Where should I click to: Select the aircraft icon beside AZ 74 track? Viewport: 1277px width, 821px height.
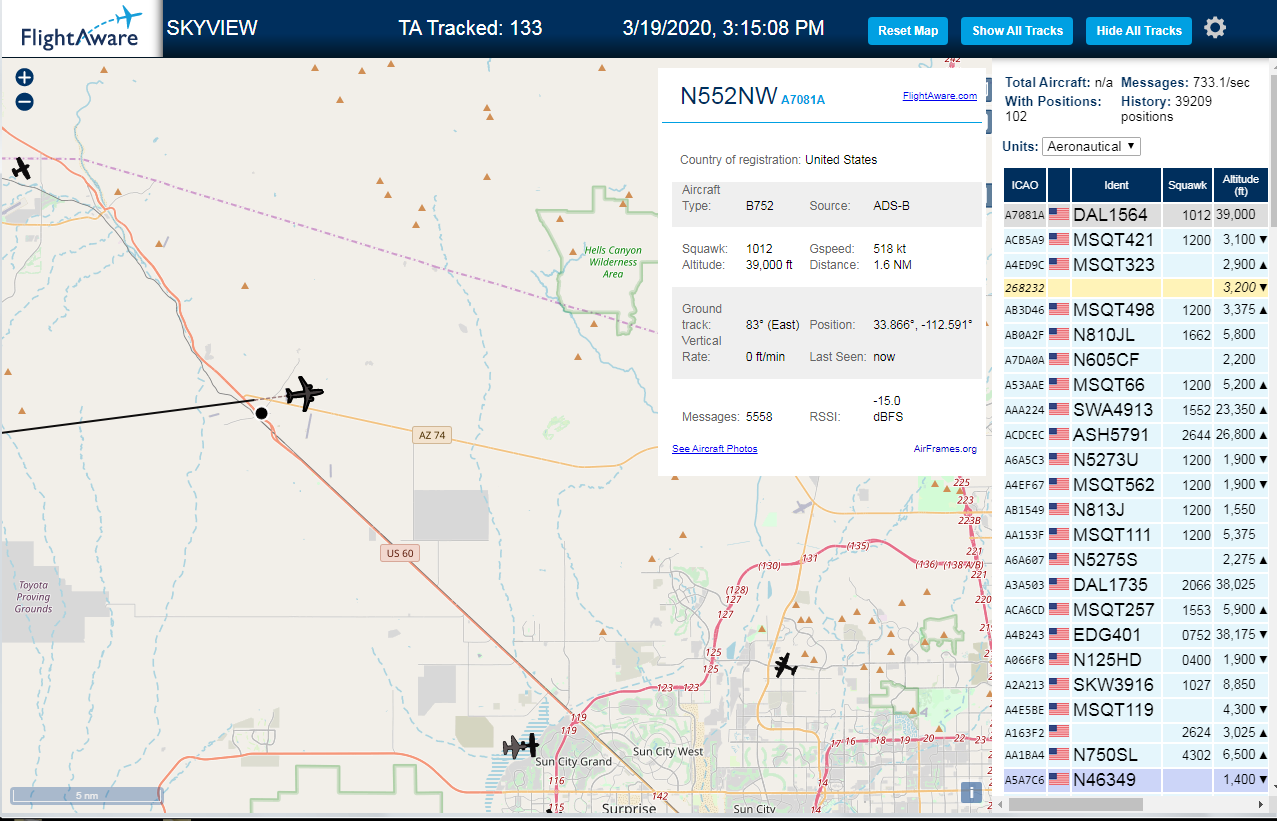(x=304, y=393)
